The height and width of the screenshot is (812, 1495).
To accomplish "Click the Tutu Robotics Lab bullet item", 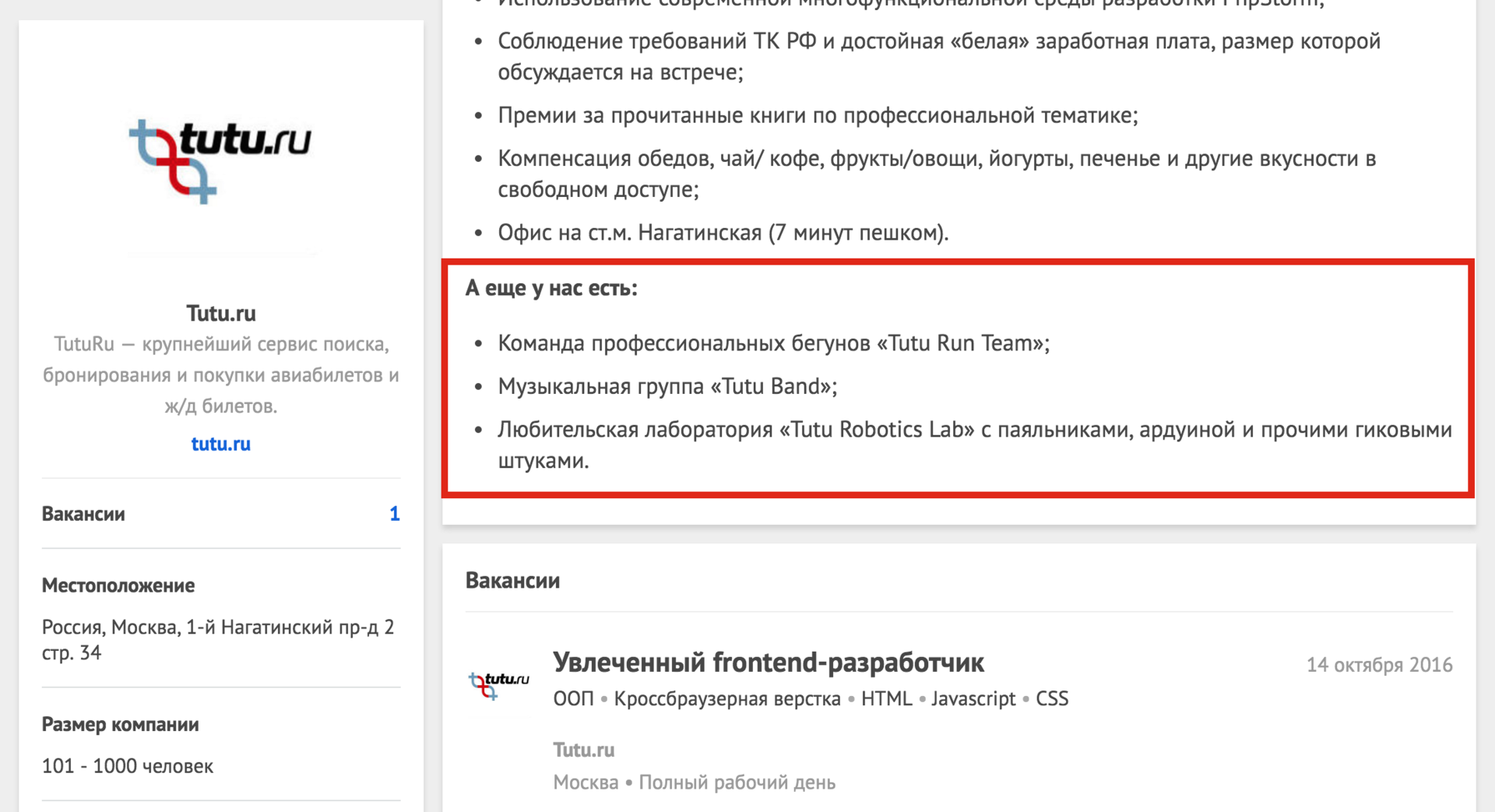I will (x=975, y=445).
